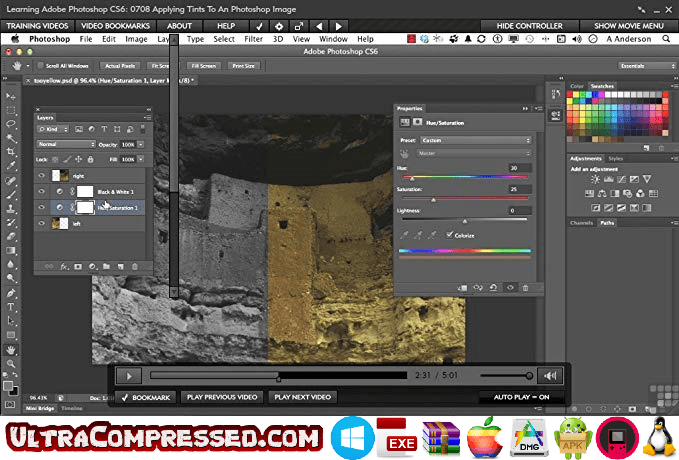
Task: Switch to the Paths tab
Action: point(607,223)
